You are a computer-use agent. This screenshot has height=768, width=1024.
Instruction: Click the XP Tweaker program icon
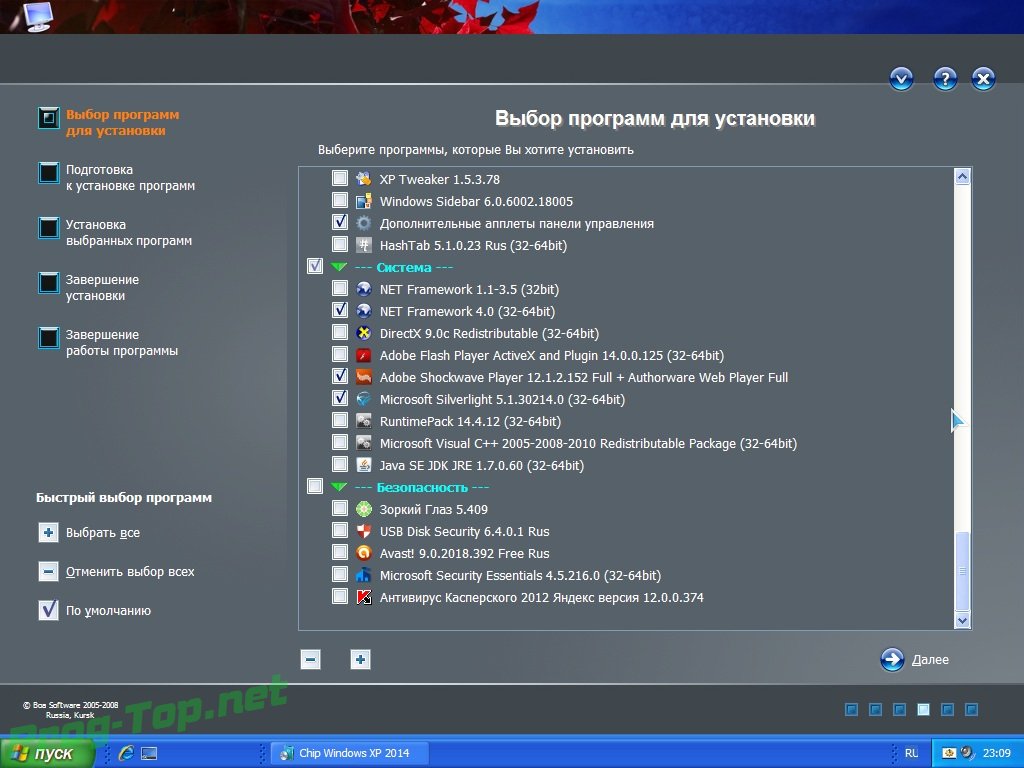click(x=364, y=178)
